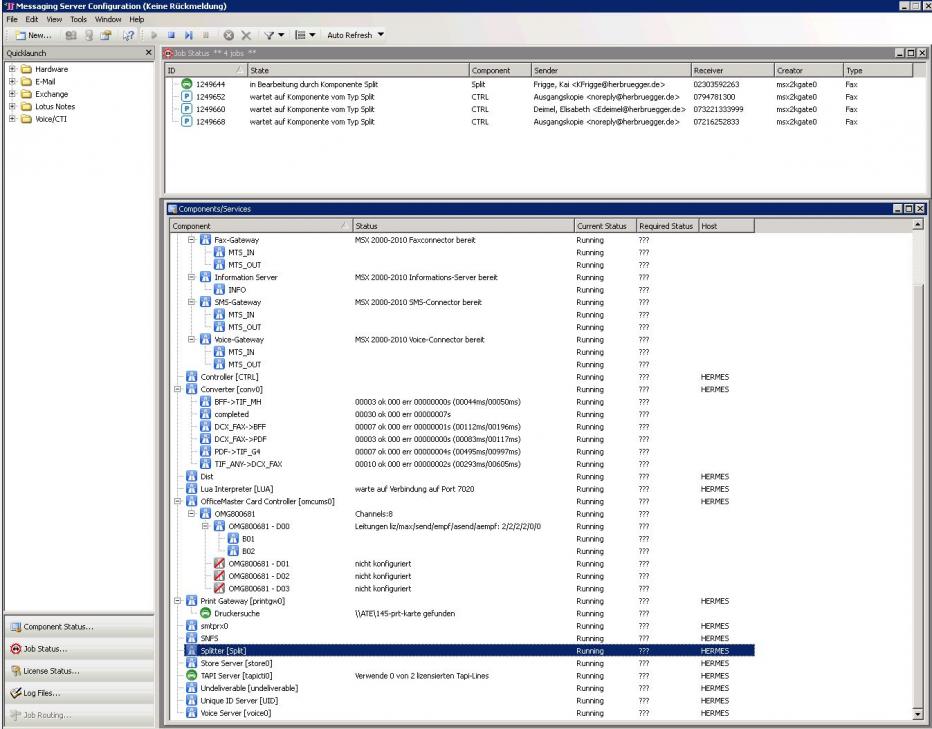Click the circled cancel icon in toolbar
This screenshot has width=932, height=729.
[x=228, y=35]
